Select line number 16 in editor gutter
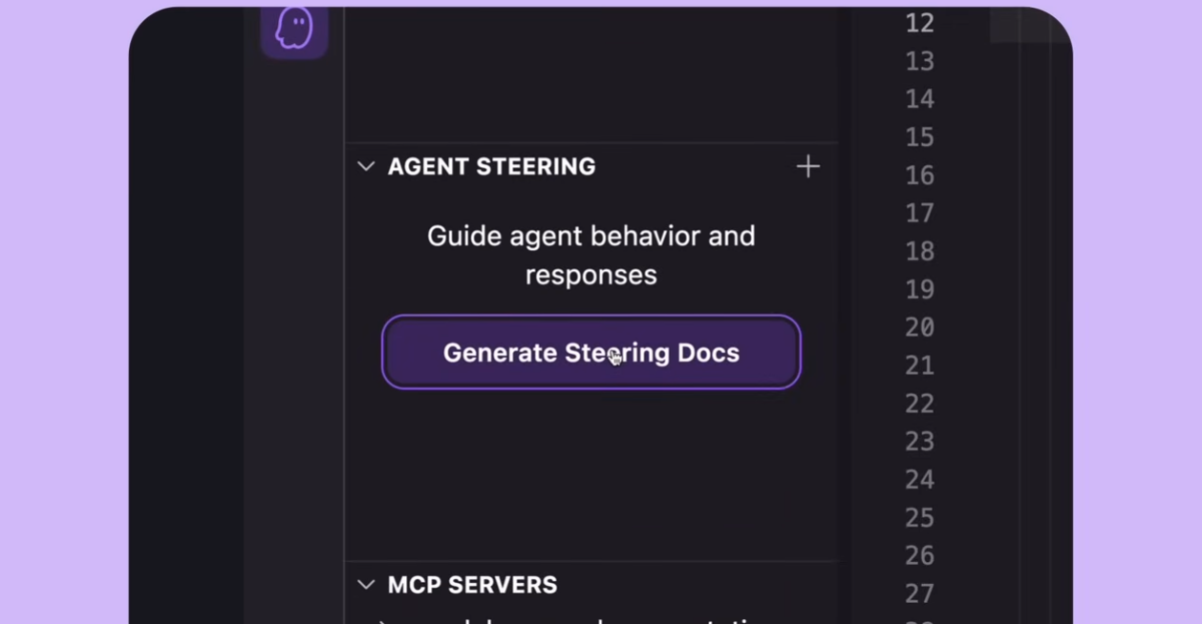Image resolution: width=1202 pixels, height=624 pixels. [x=920, y=175]
